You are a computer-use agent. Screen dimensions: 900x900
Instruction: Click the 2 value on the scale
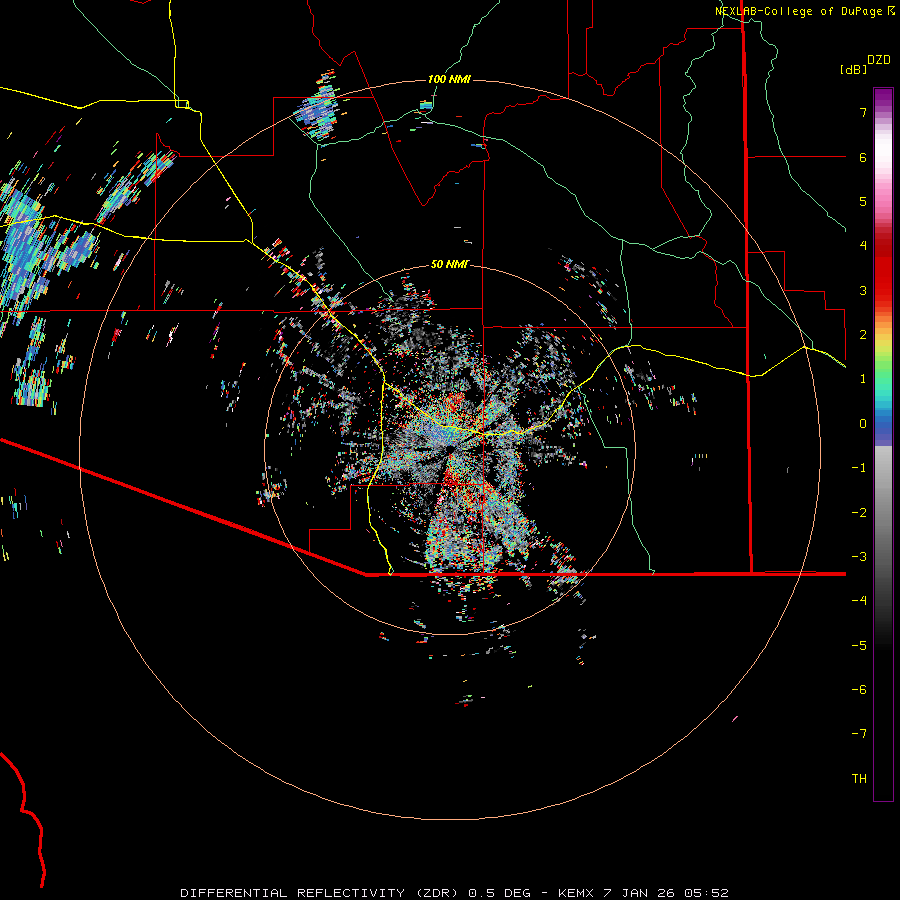863,335
